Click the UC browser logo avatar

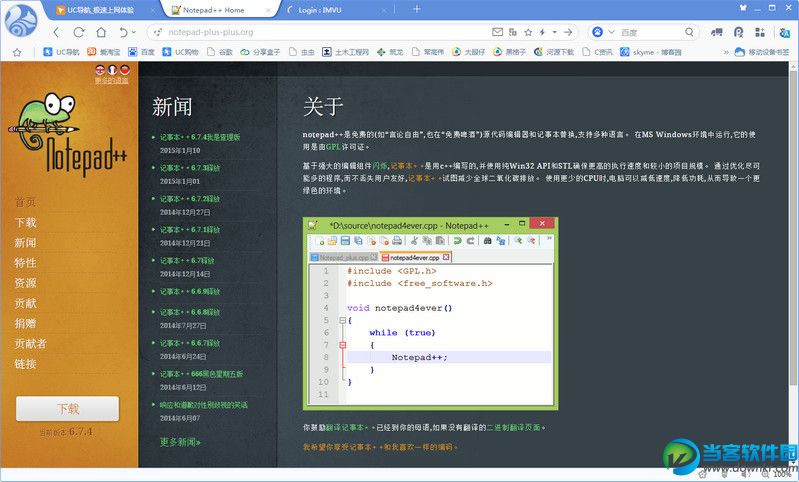tap(21, 21)
